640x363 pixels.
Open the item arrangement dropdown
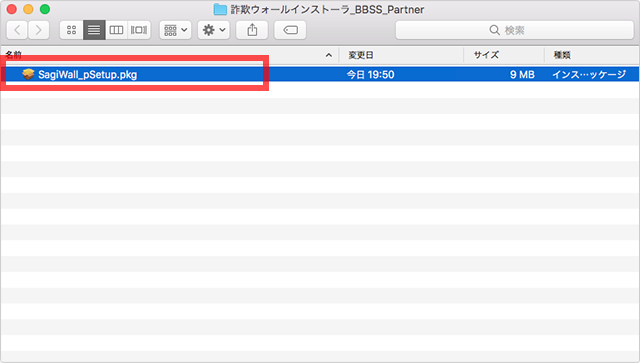pos(176,30)
